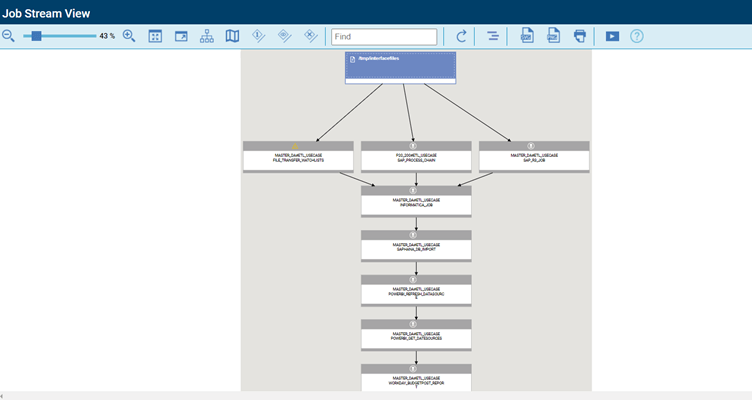This screenshot has height=400, width=752.
Task: Click inside the Find search field
Action: pyautogui.click(x=384, y=37)
